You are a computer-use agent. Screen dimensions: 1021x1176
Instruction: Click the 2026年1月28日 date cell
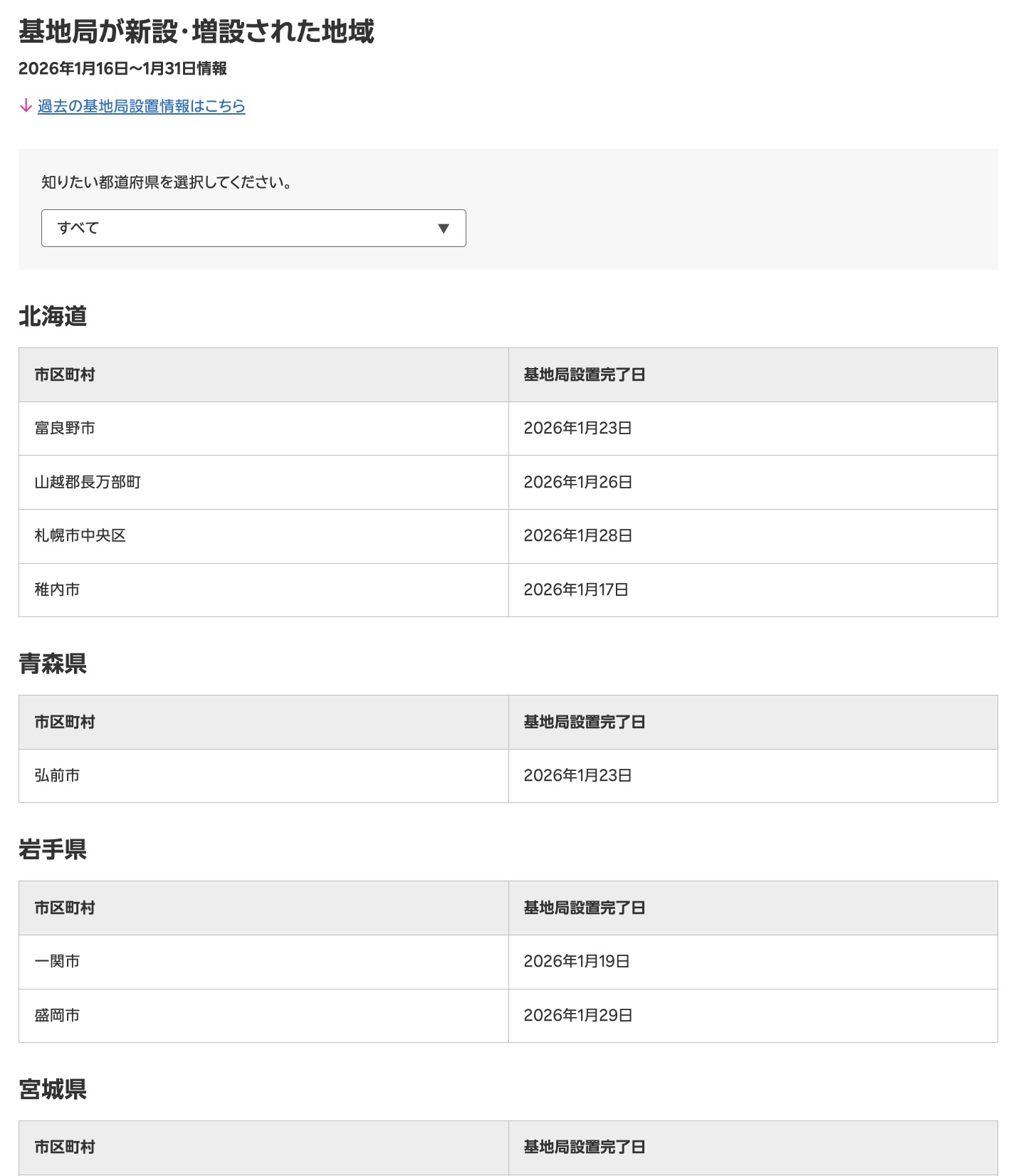point(753,536)
